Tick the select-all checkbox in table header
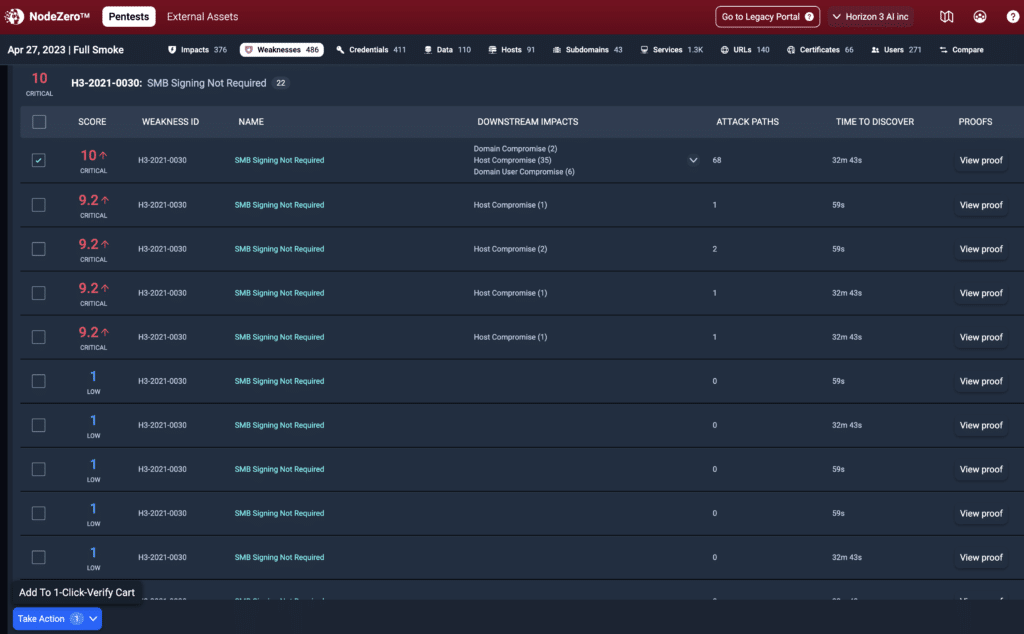Screen dimensions: 1024x634 pyautogui.click(x=39, y=122)
